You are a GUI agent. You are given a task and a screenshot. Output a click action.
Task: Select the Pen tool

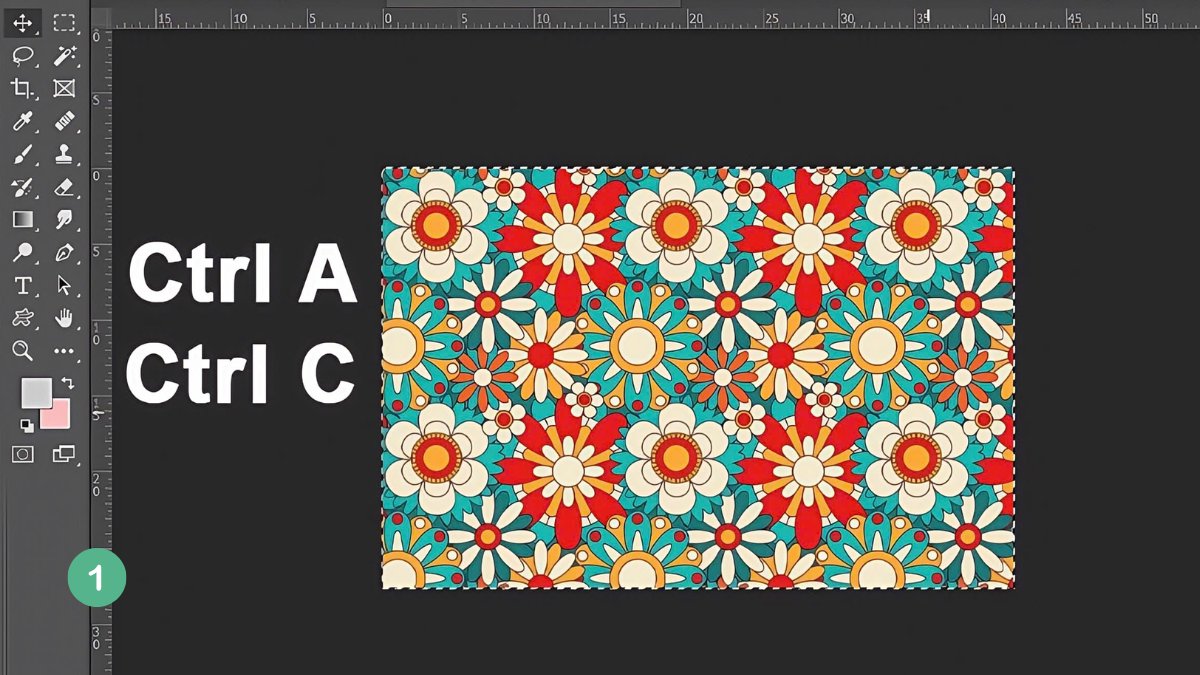pyautogui.click(x=64, y=252)
